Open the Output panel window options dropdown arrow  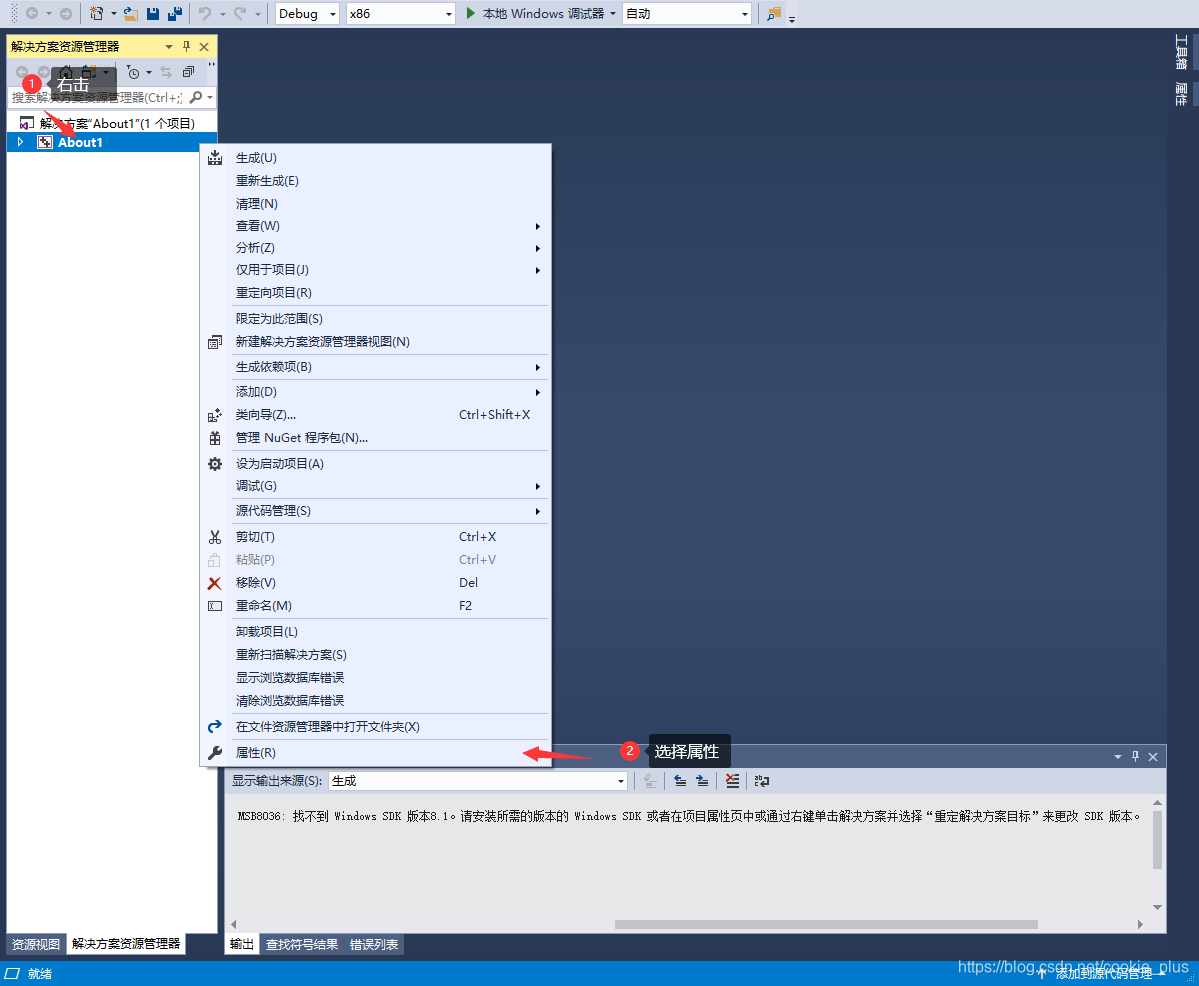click(1118, 757)
